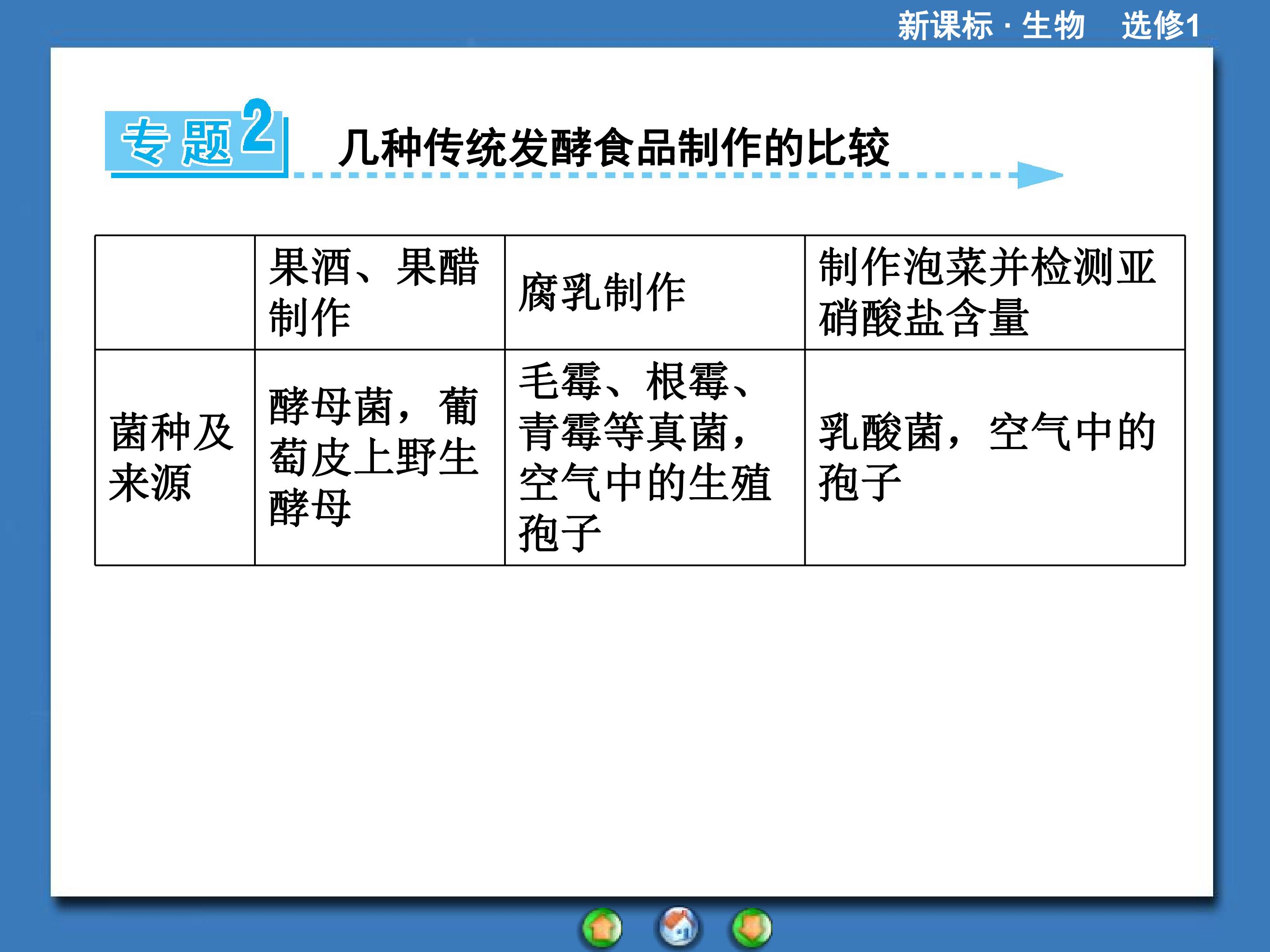The width and height of the screenshot is (1270, 952).
Task: Click the 酵母菌 葡萄皮上野生酵母 cell
Action: click(380, 457)
